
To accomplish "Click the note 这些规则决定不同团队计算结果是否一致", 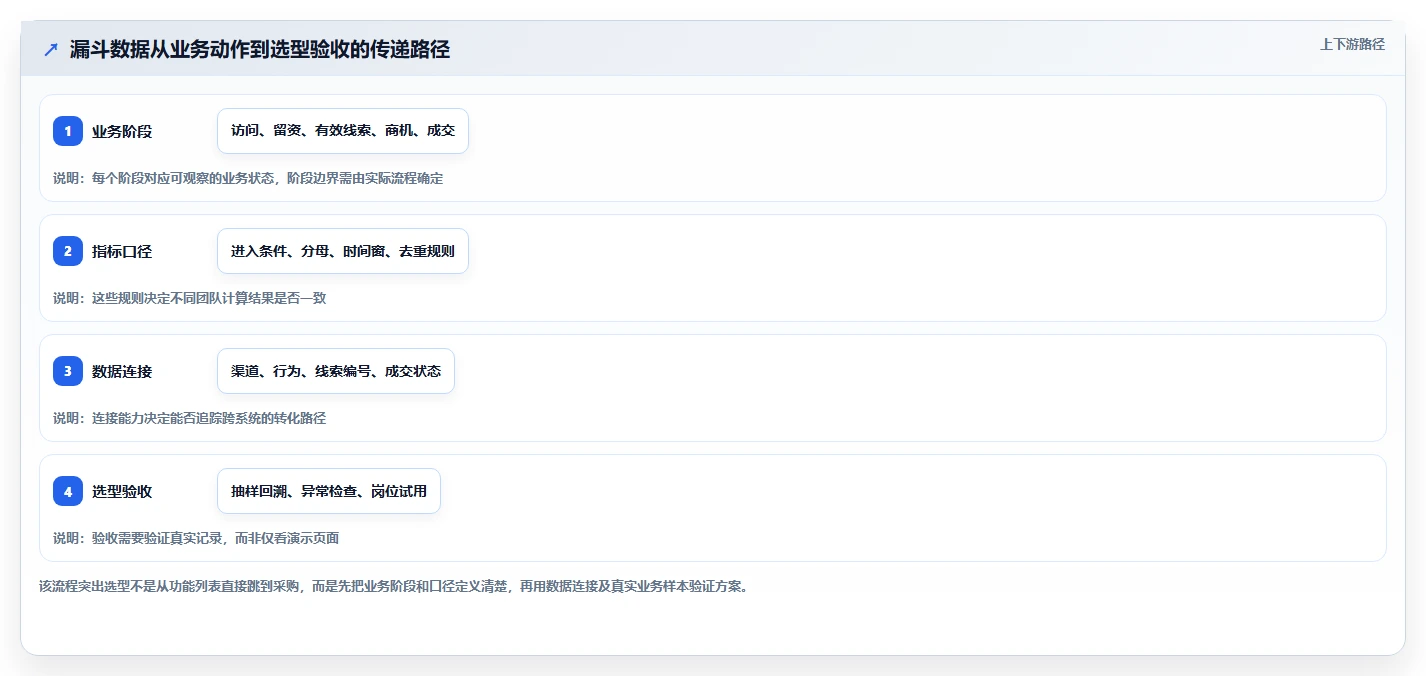I will 190,298.
